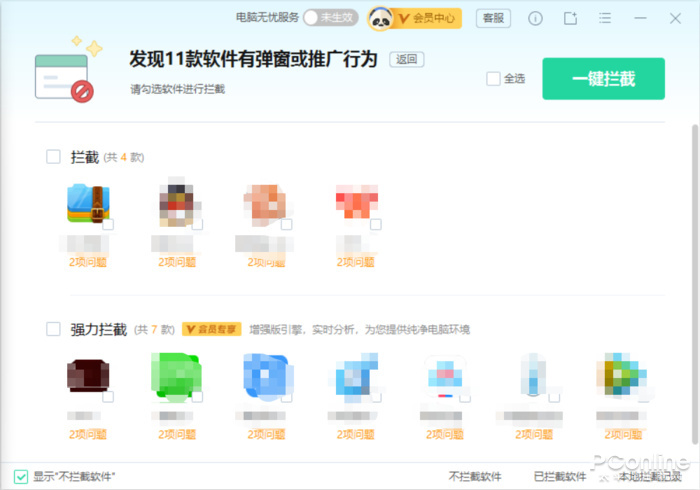This screenshot has width=700, height=490.
Task: Tick checkbox on the green software
Action: [197, 396]
